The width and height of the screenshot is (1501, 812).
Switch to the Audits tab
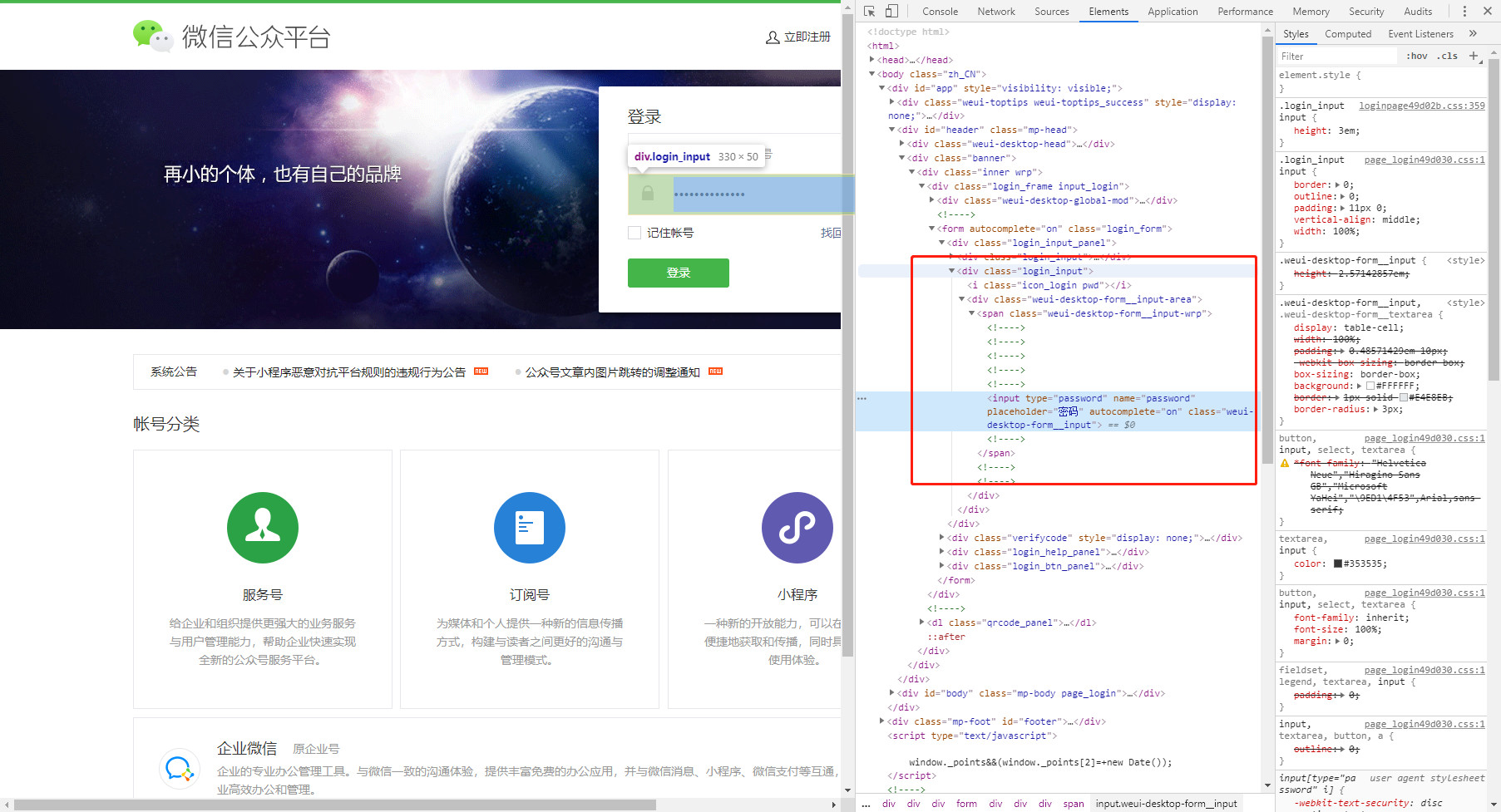1418,12
